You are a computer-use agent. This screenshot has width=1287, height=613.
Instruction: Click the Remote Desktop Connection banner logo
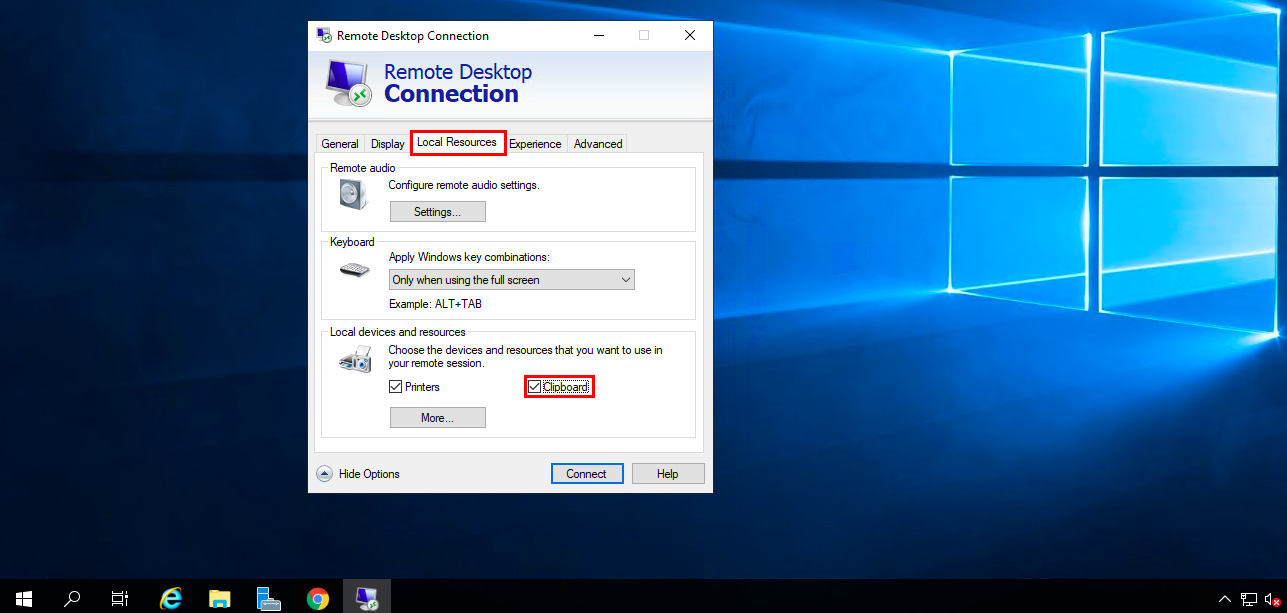pyautogui.click(x=350, y=84)
